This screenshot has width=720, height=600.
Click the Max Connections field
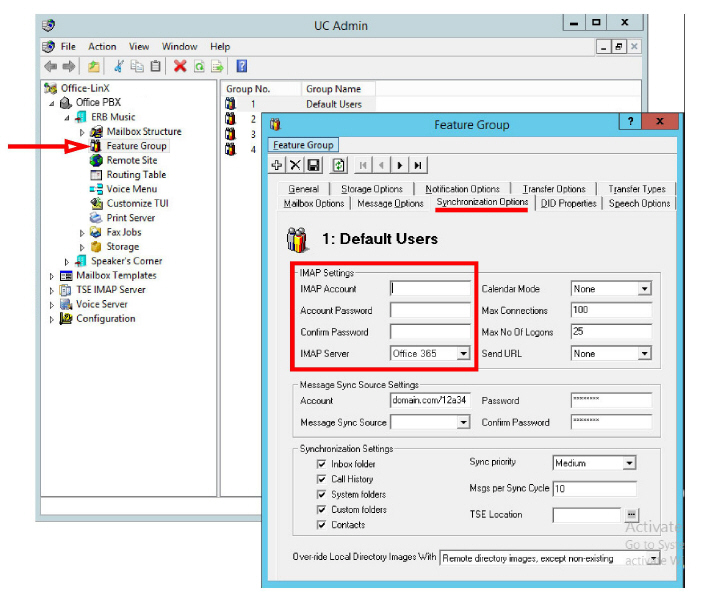pos(611,310)
